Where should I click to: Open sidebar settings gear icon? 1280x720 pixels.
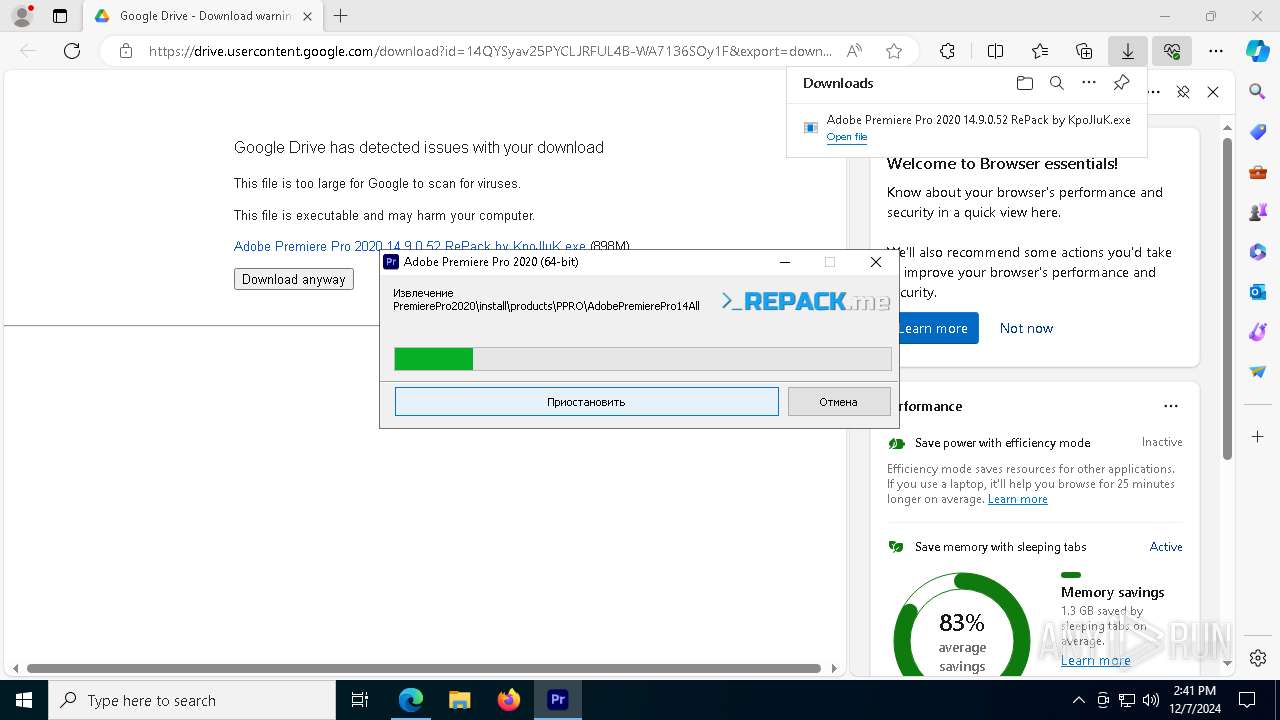pyautogui.click(x=1258, y=658)
